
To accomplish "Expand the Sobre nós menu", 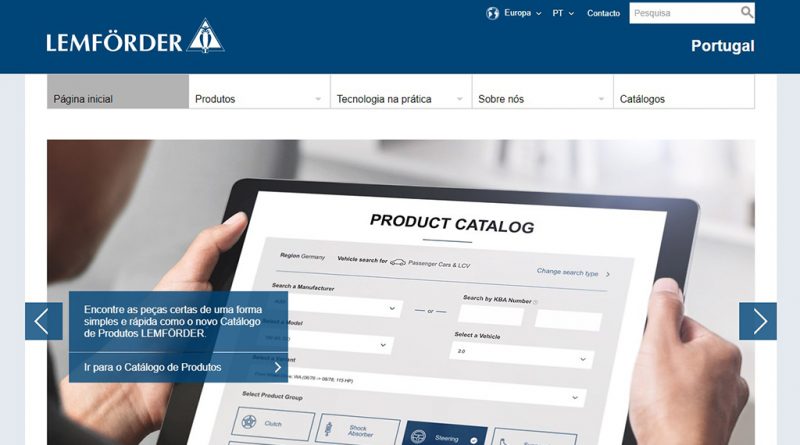I will [541, 99].
